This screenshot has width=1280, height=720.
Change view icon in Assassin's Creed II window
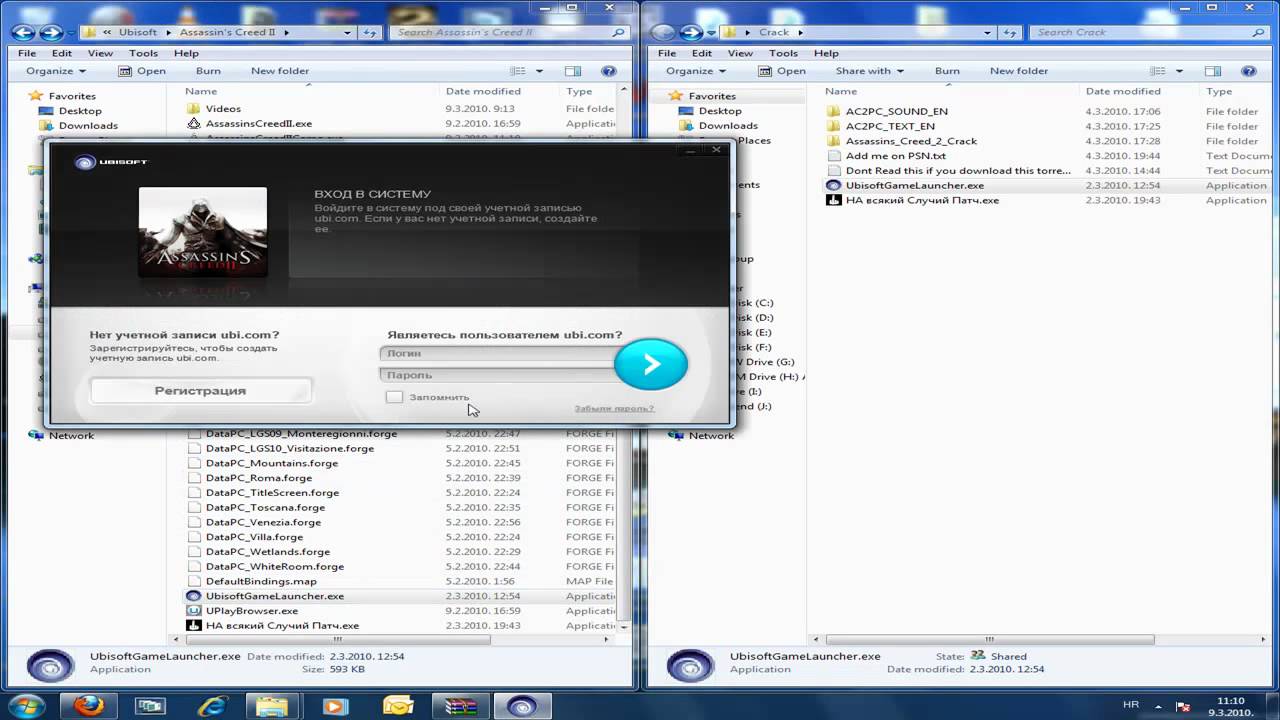(x=518, y=71)
